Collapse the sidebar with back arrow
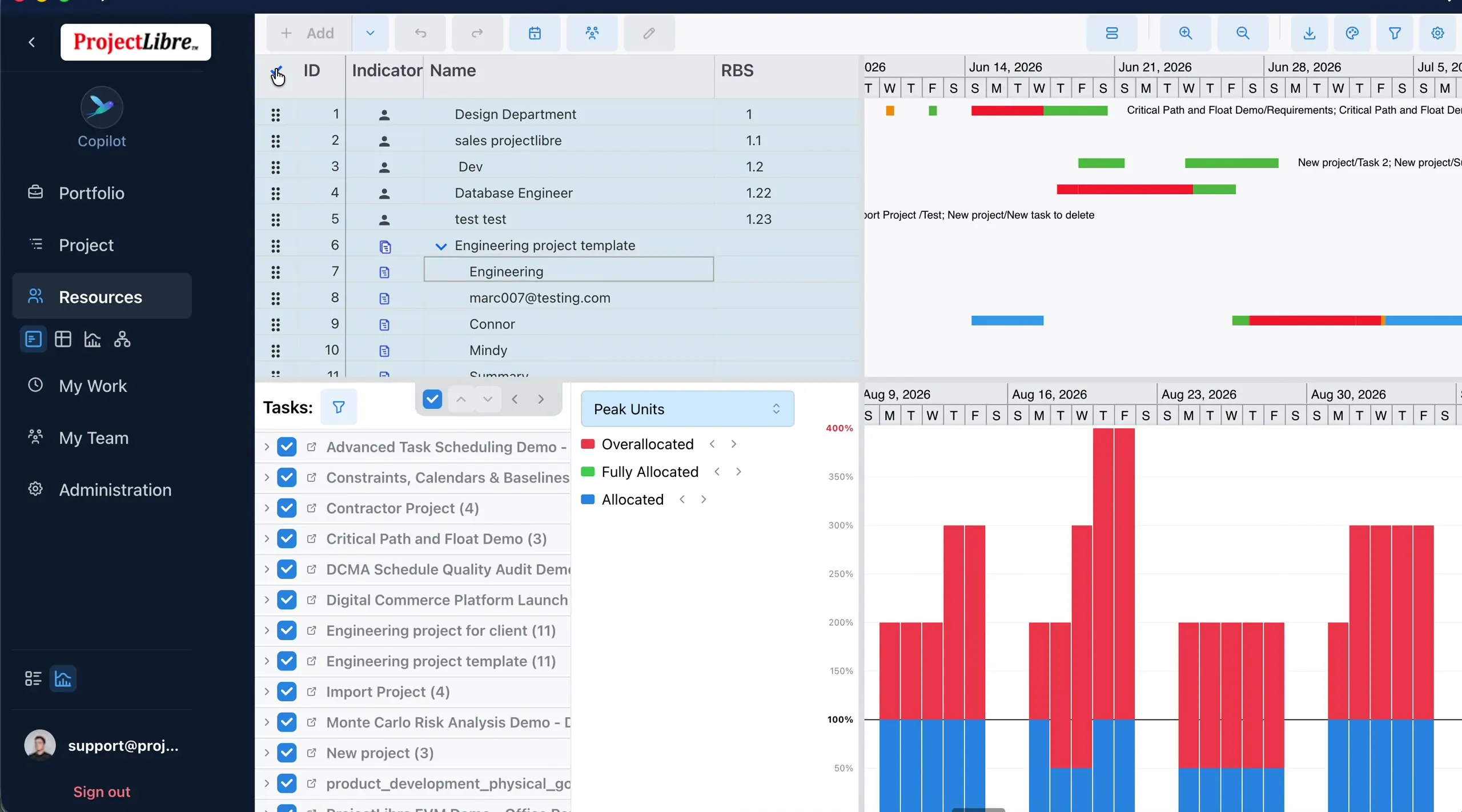Image resolution: width=1462 pixels, height=812 pixels. 32,42
